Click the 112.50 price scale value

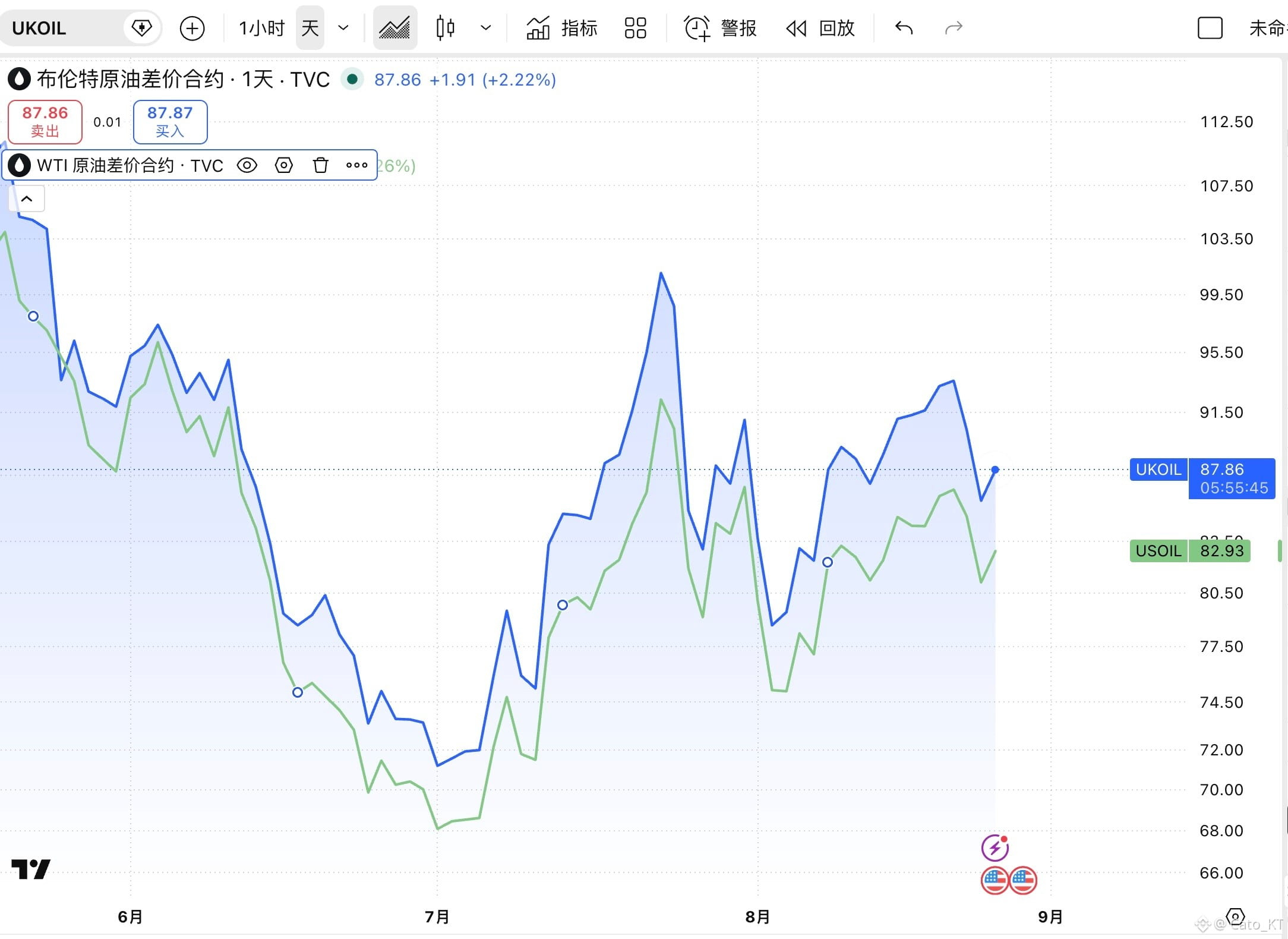tap(1227, 122)
